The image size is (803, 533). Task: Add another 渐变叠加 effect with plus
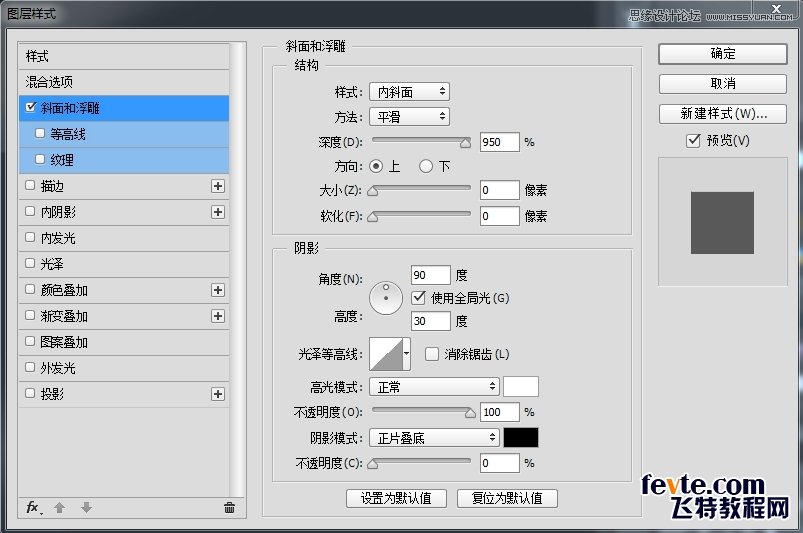pyautogui.click(x=218, y=316)
